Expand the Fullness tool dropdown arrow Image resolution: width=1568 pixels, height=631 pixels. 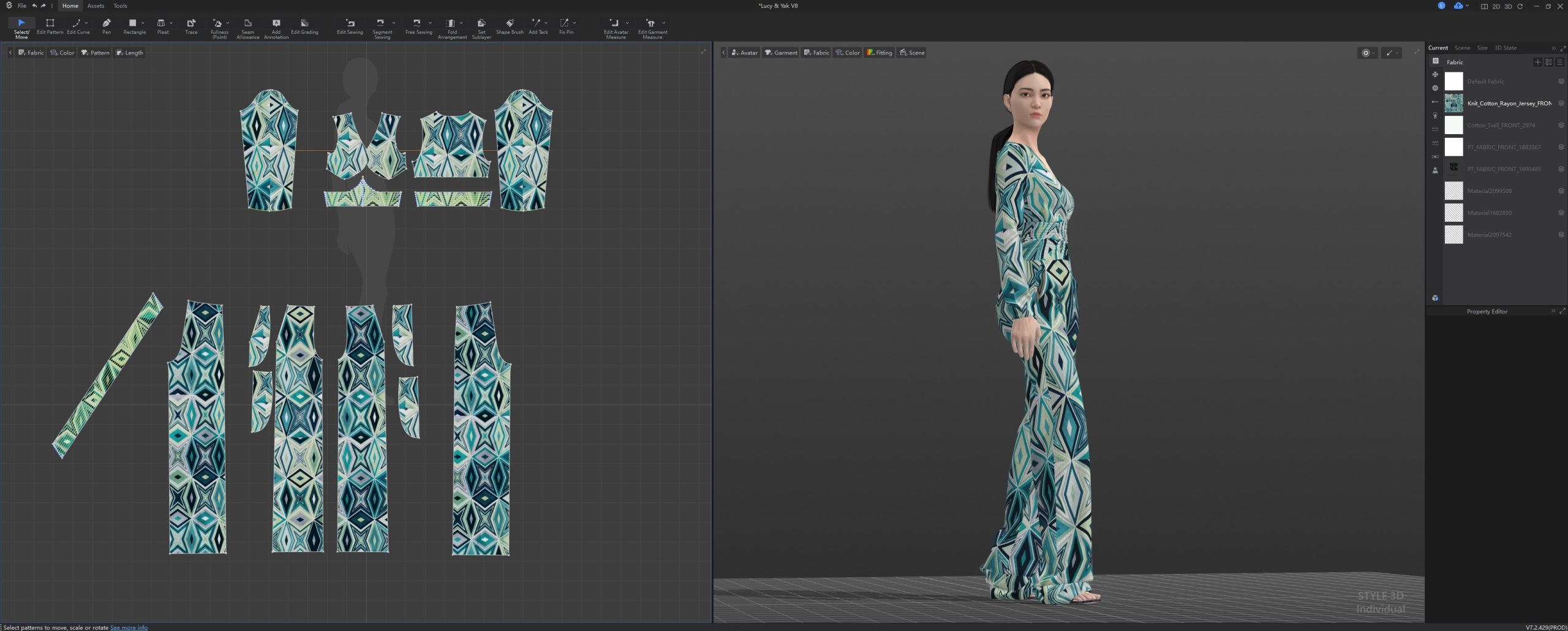click(228, 23)
